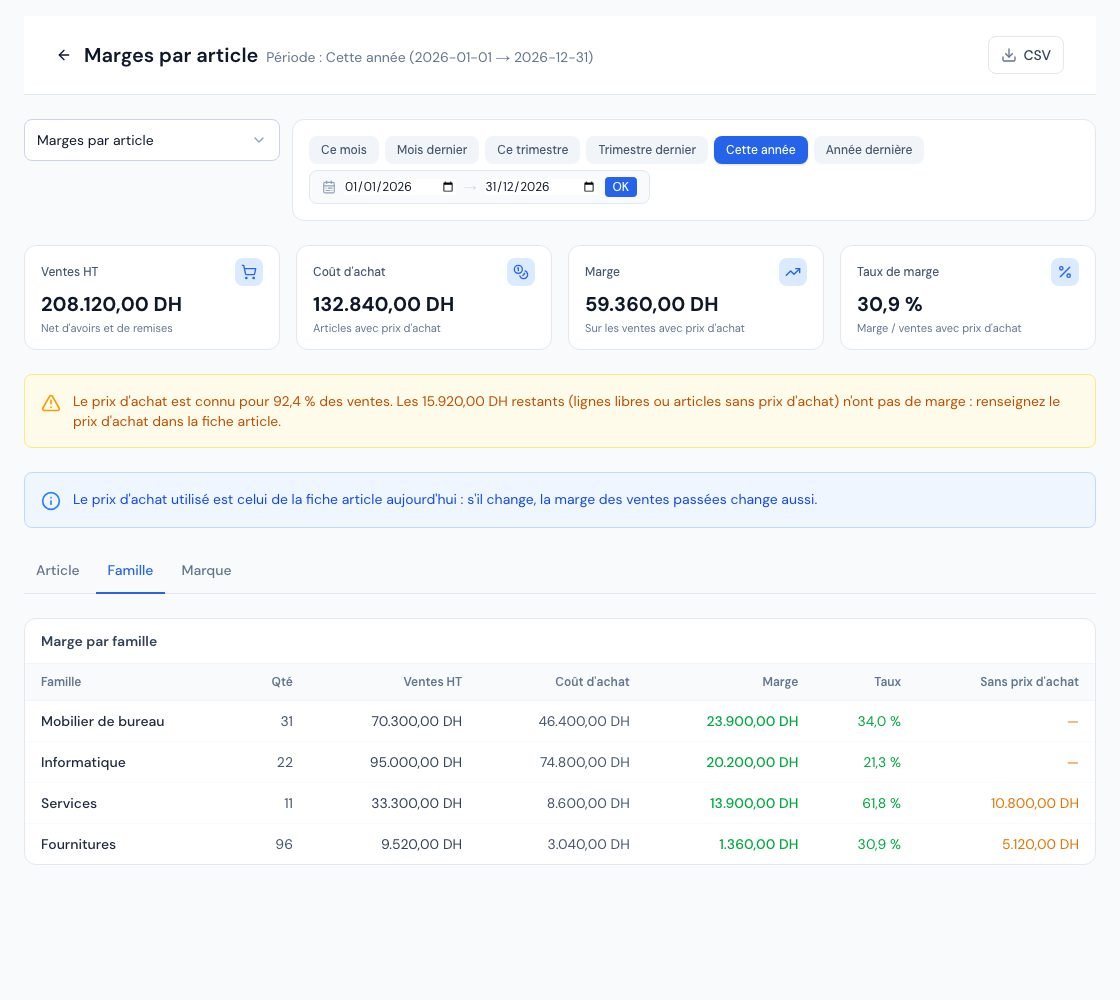Click the calendar icon beside the date range
This screenshot has width=1120, height=1000.
click(329, 187)
